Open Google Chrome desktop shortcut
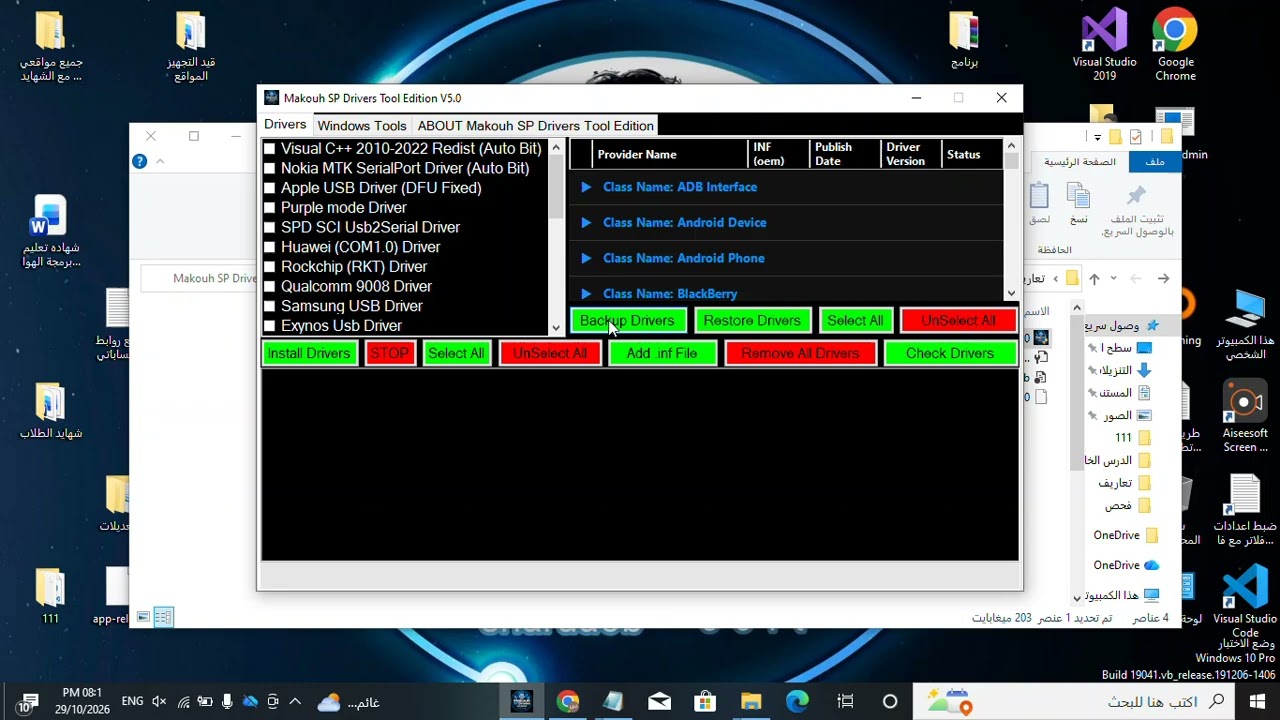This screenshot has width=1280, height=720. (x=1175, y=45)
